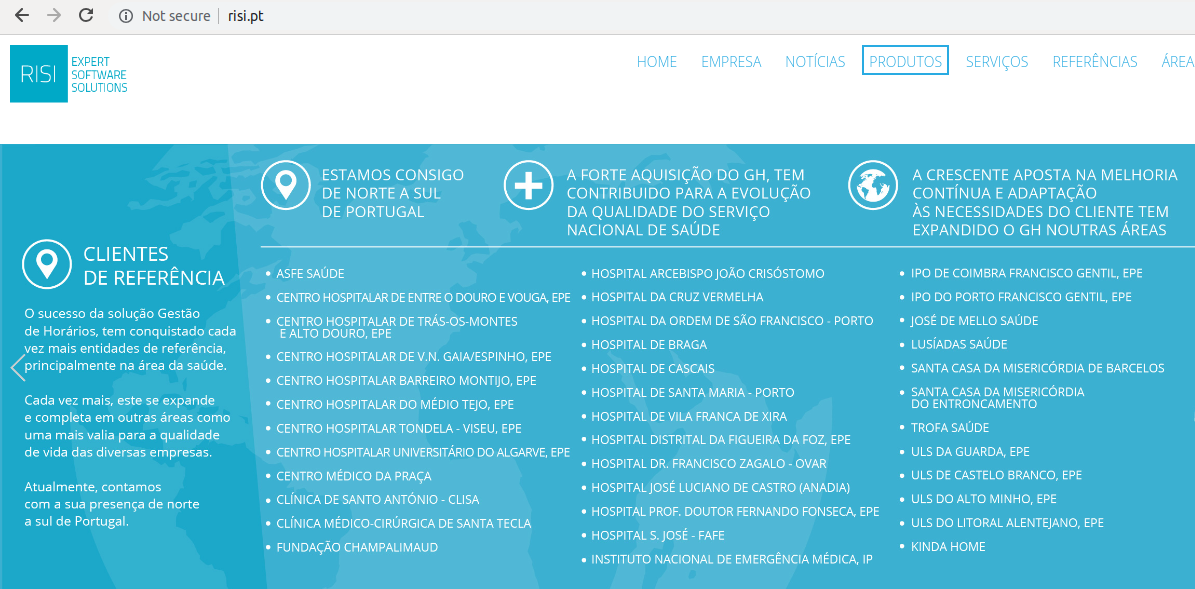Click the browser forward arrow

[x=53, y=16]
